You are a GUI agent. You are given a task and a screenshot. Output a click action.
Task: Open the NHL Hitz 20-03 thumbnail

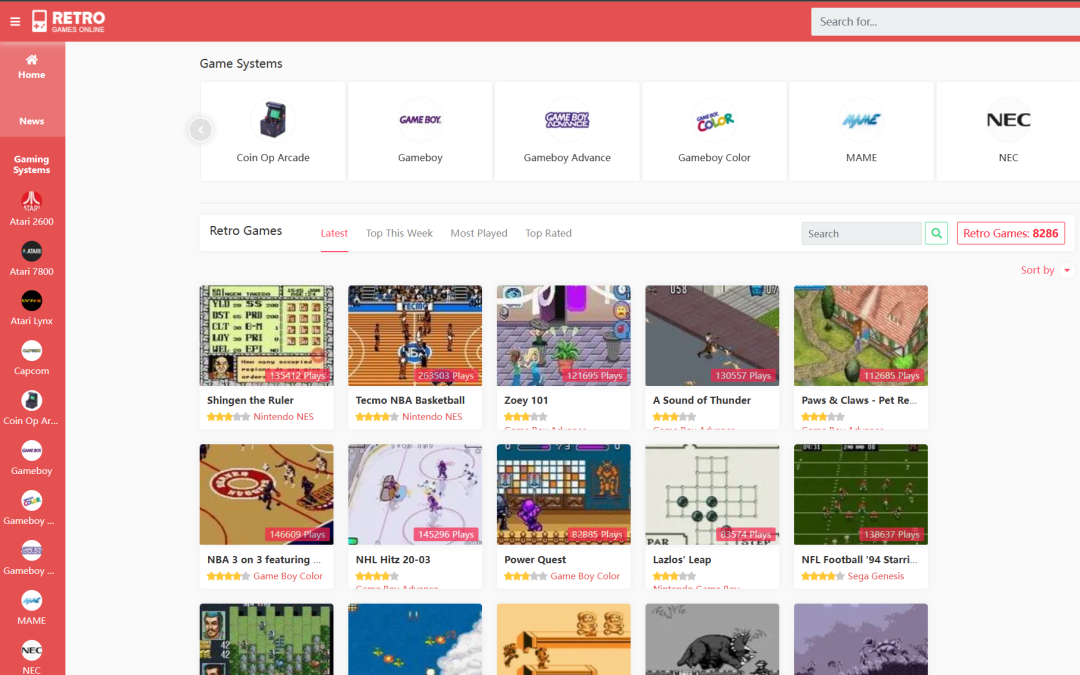point(415,495)
